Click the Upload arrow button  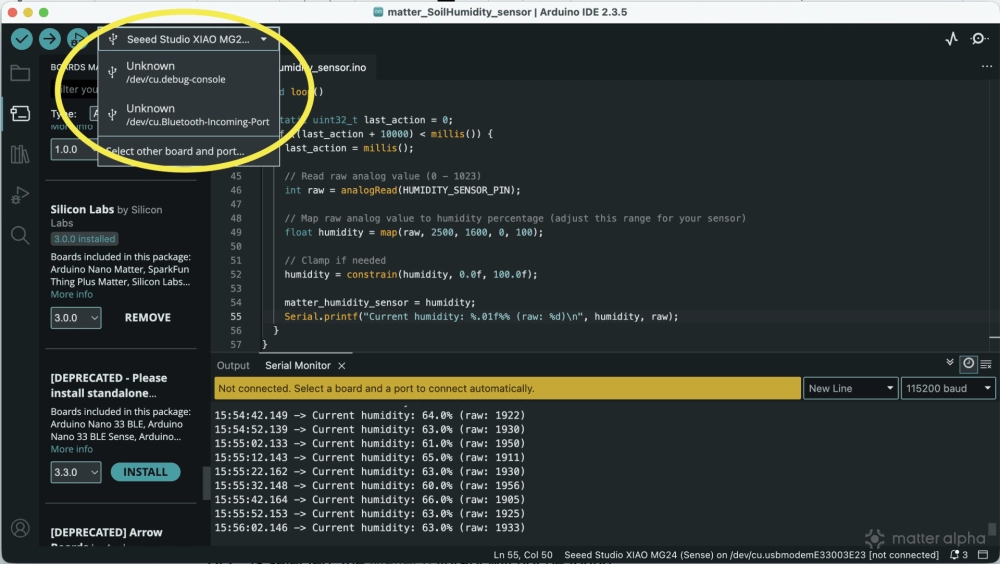click(x=49, y=39)
